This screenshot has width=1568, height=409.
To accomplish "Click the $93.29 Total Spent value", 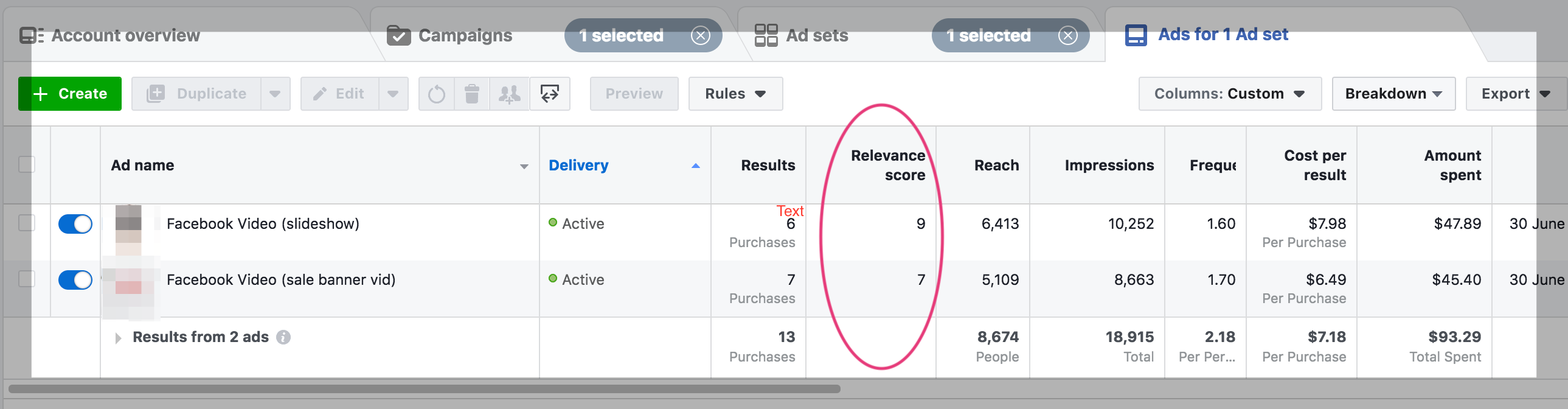I will [x=1455, y=337].
